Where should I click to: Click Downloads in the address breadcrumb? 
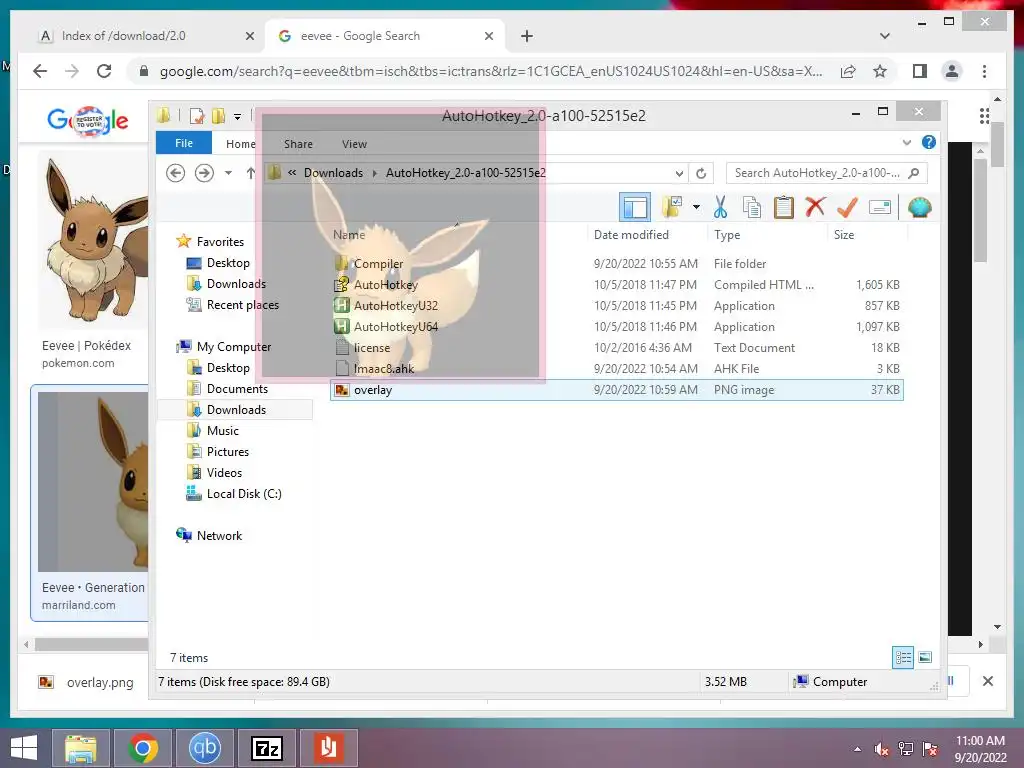click(x=333, y=173)
